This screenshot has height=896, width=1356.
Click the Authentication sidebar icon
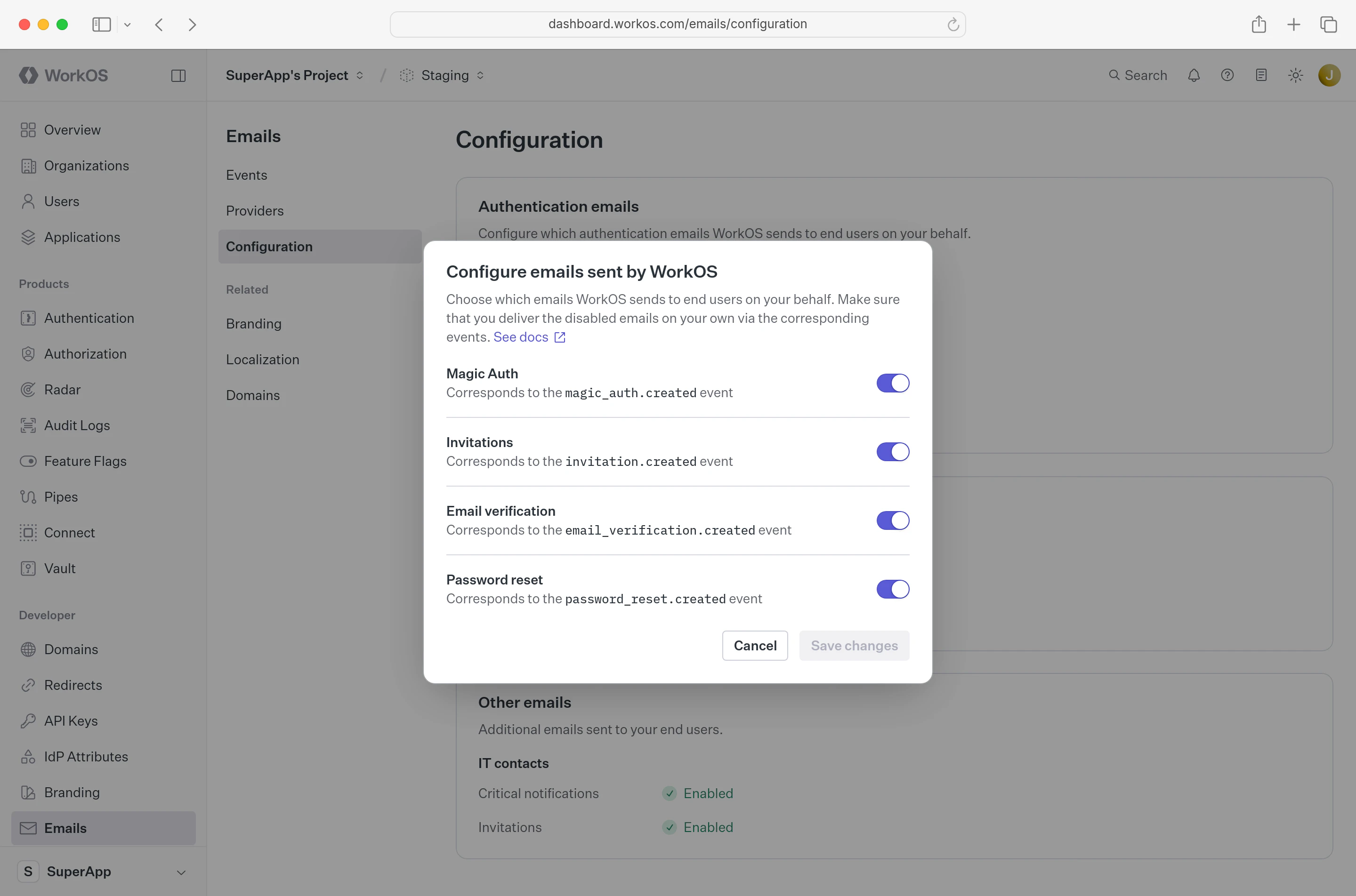click(28, 318)
